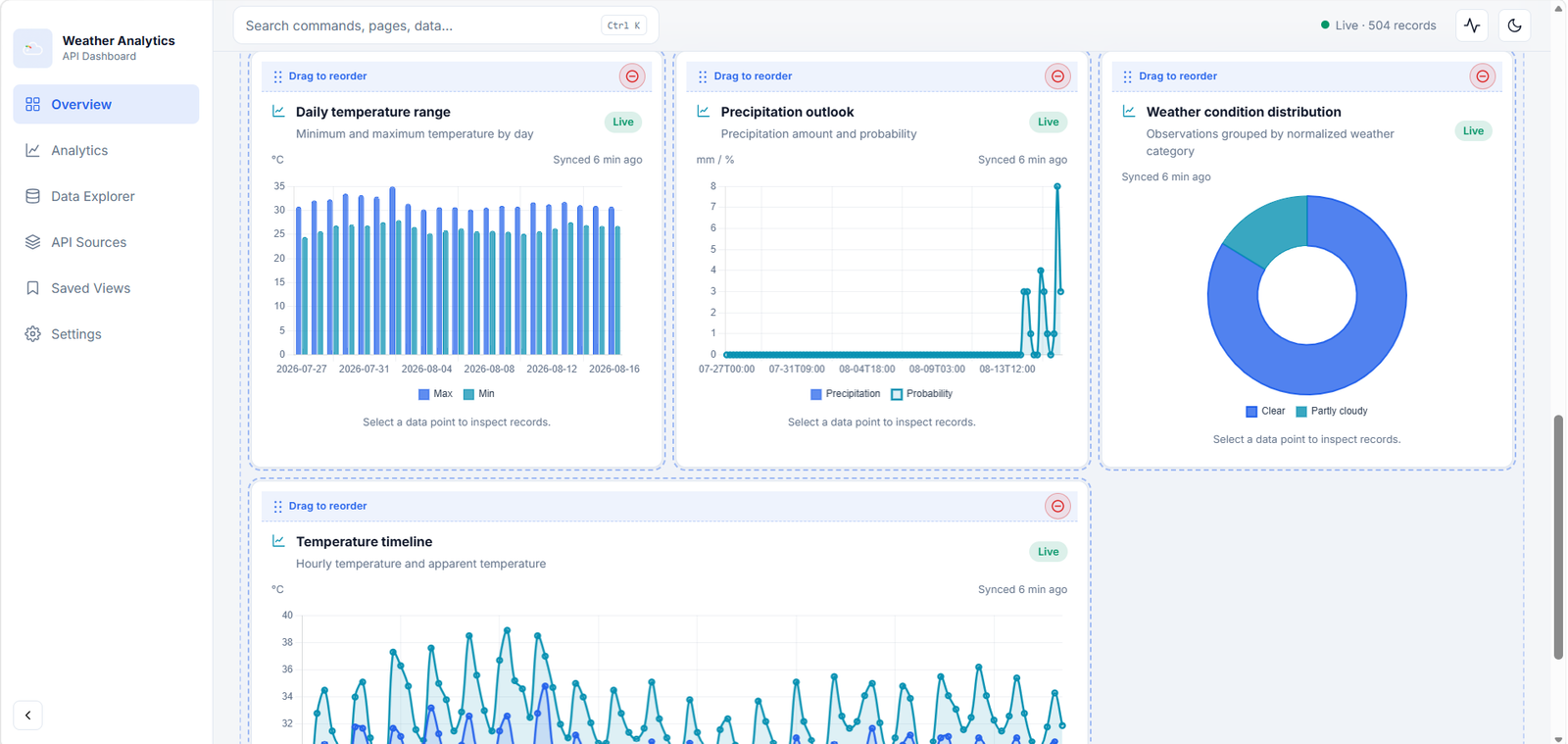
Task: Click the Precipitation outlook title
Action: click(x=787, y=112)
